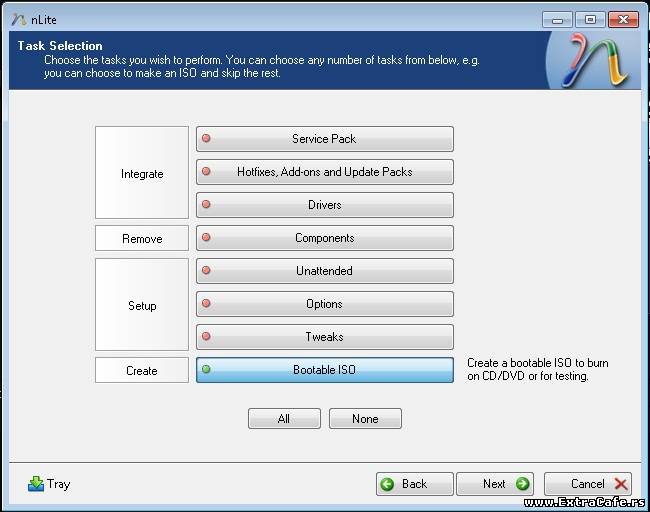Maximize the nLite window

click(591, 19)
